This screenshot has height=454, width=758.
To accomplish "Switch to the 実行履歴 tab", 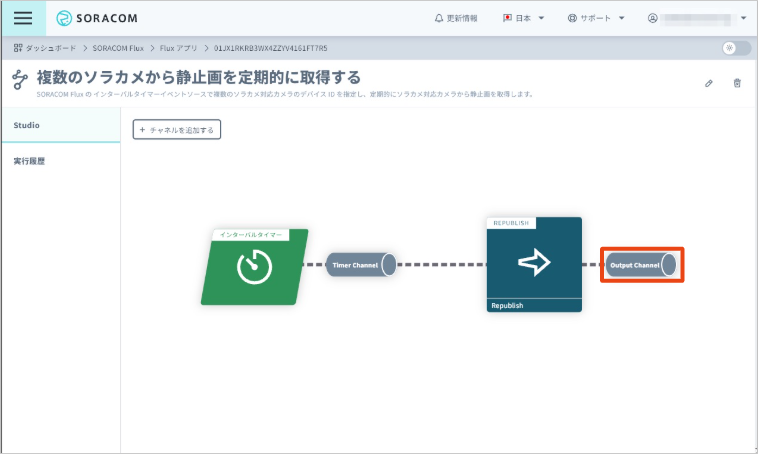I will (61, 161).
